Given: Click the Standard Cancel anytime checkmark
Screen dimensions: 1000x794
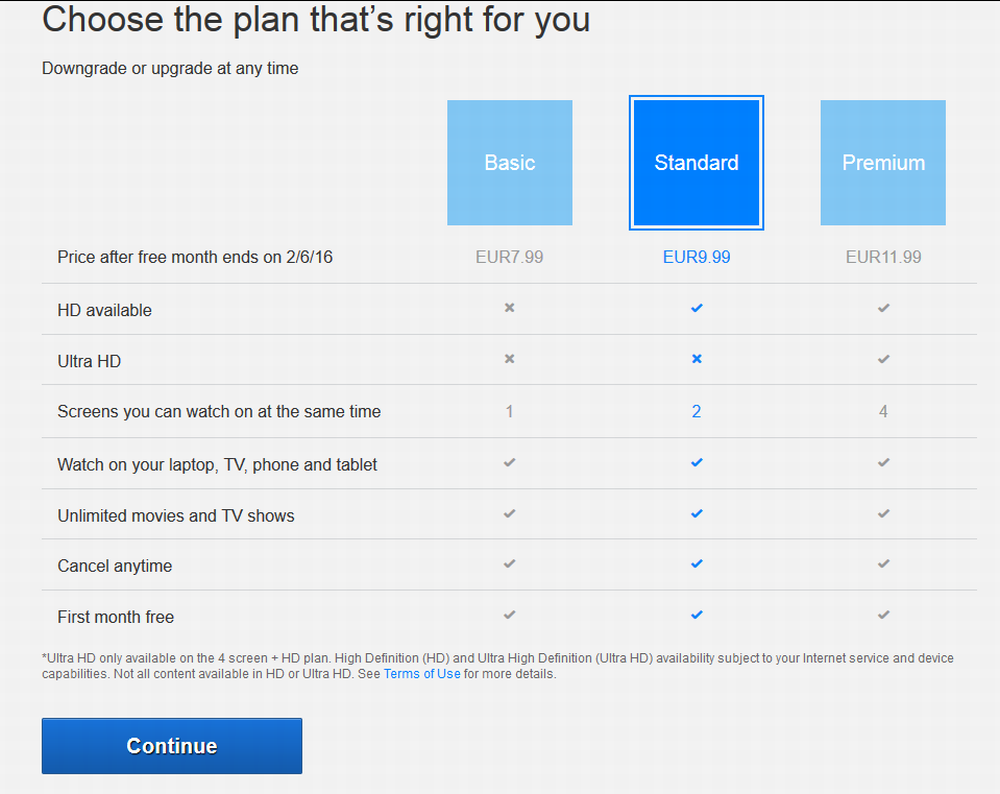Looking at the screenshot, I should tap(696, 564).
